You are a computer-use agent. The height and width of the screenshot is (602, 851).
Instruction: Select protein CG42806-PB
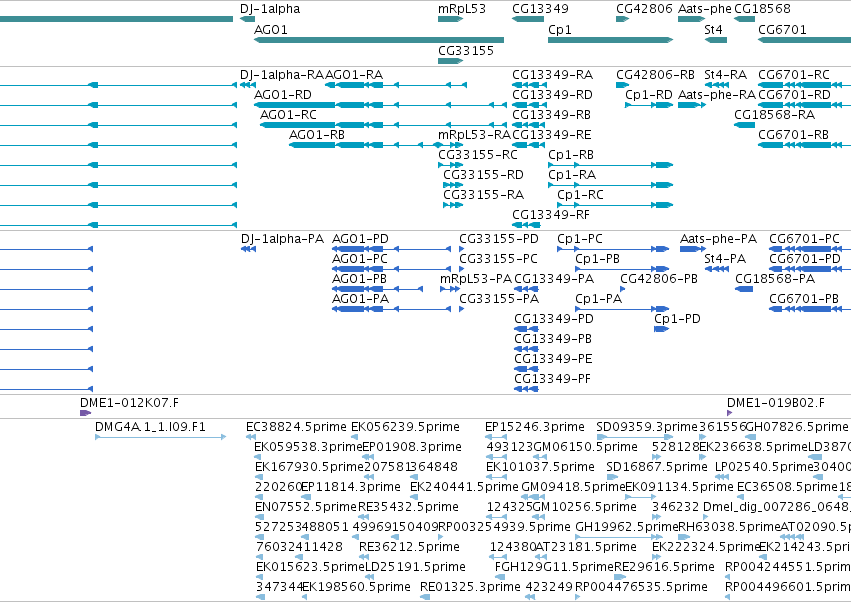pos(659,279)
